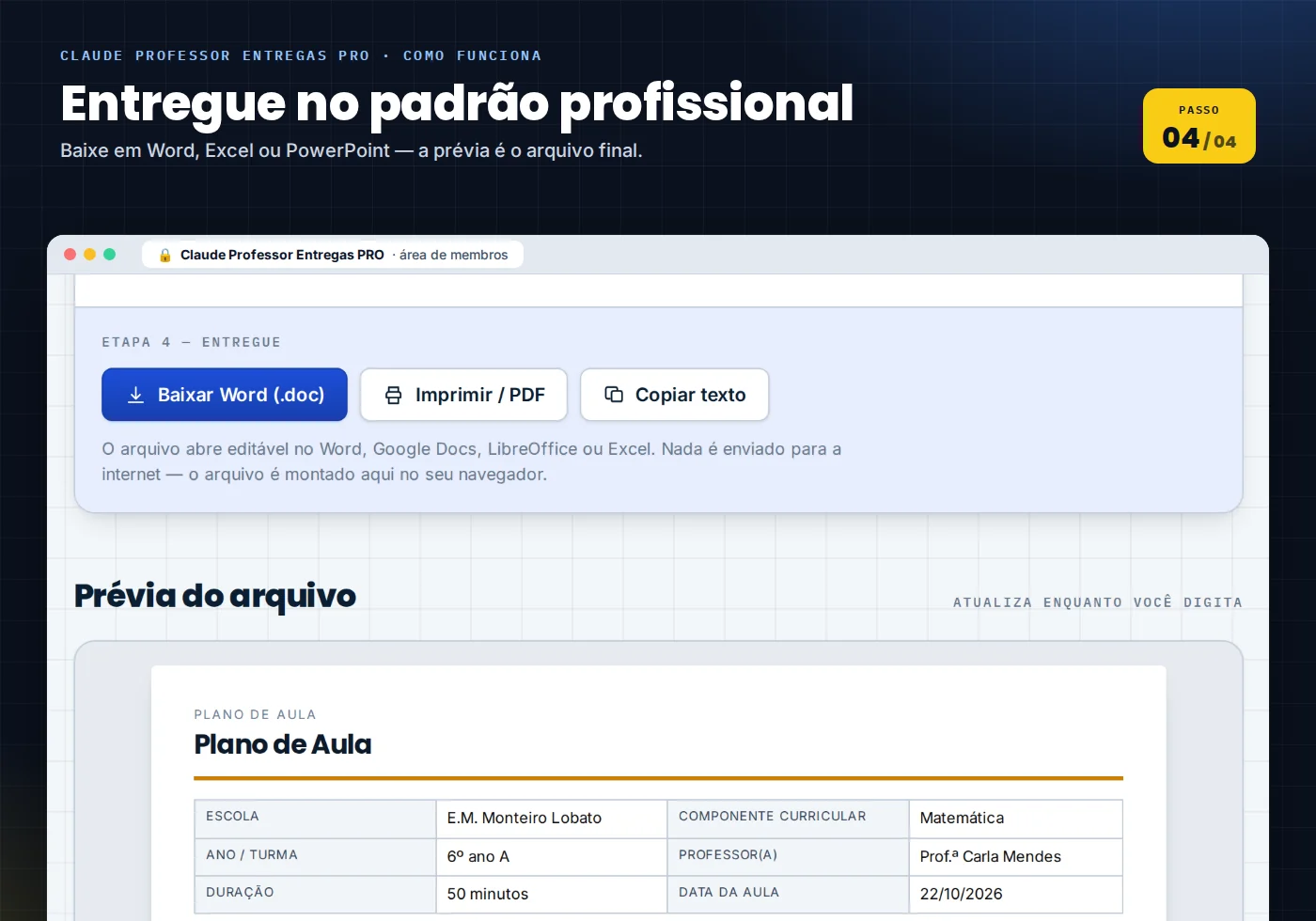Click the download arrow icon on Baixar Word
The image size is (1316, 921).
(136, 395)
